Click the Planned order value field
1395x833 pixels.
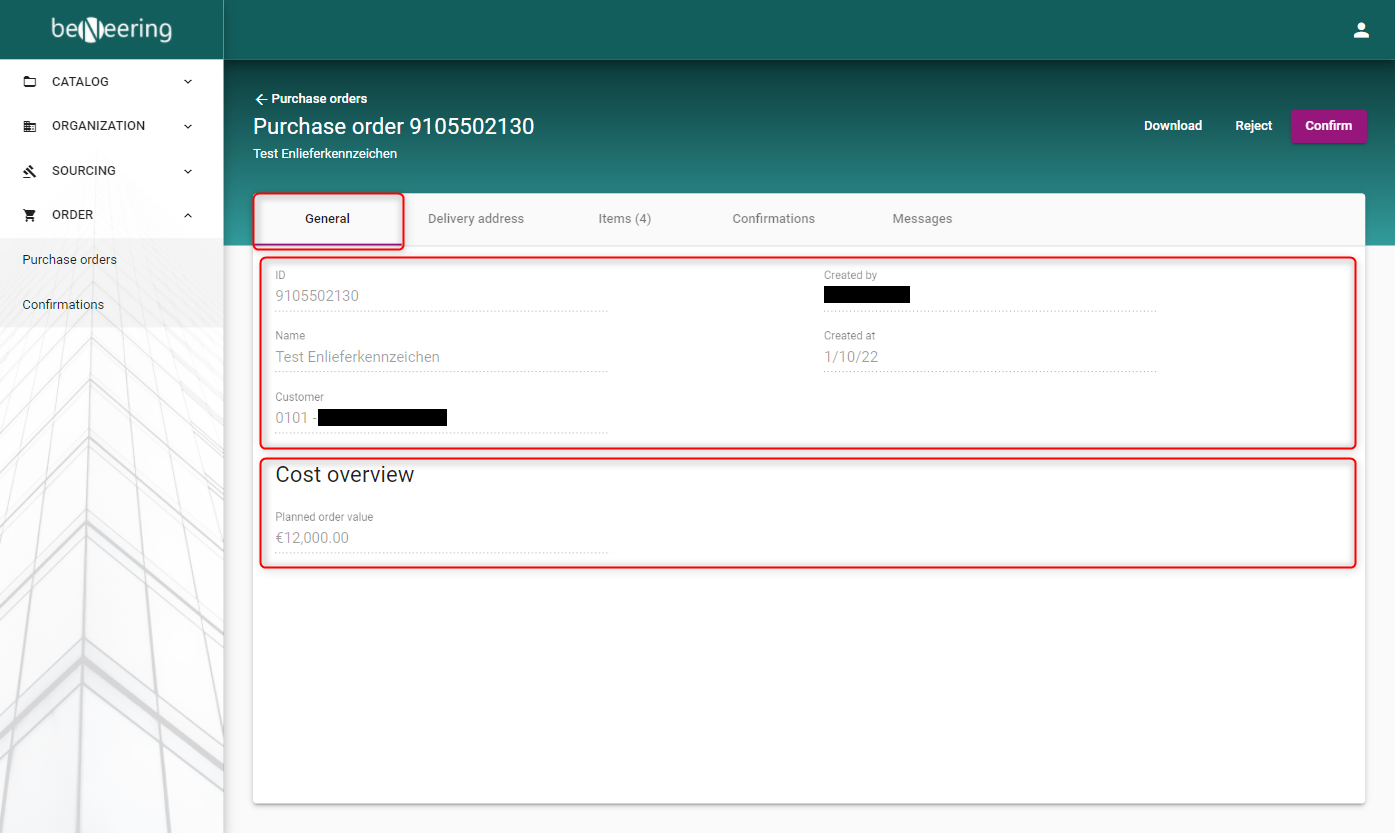point(440,538)
